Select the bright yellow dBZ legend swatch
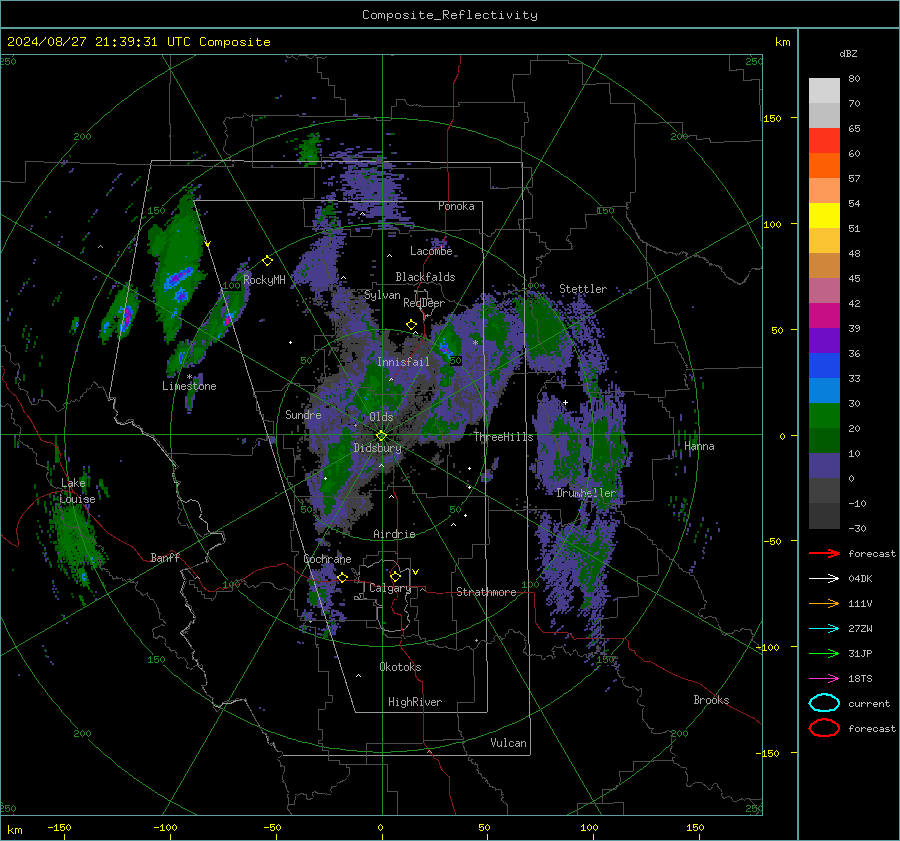This screenshot has height=841, width=900. point(824,215)
